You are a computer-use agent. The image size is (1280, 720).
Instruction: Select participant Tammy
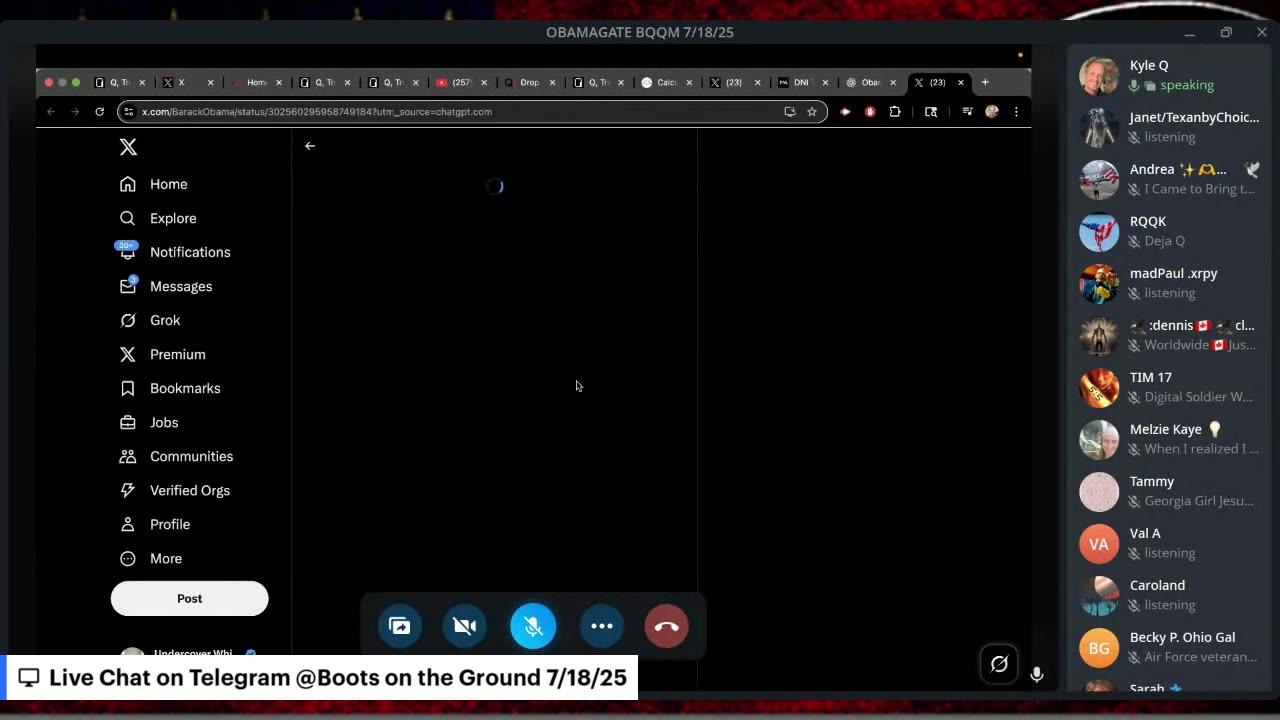1170,491
